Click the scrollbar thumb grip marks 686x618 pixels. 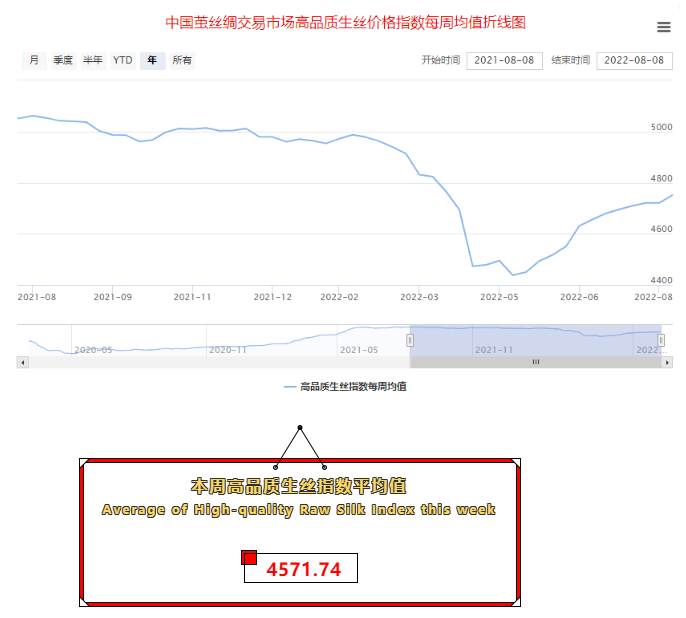point(535,362)
